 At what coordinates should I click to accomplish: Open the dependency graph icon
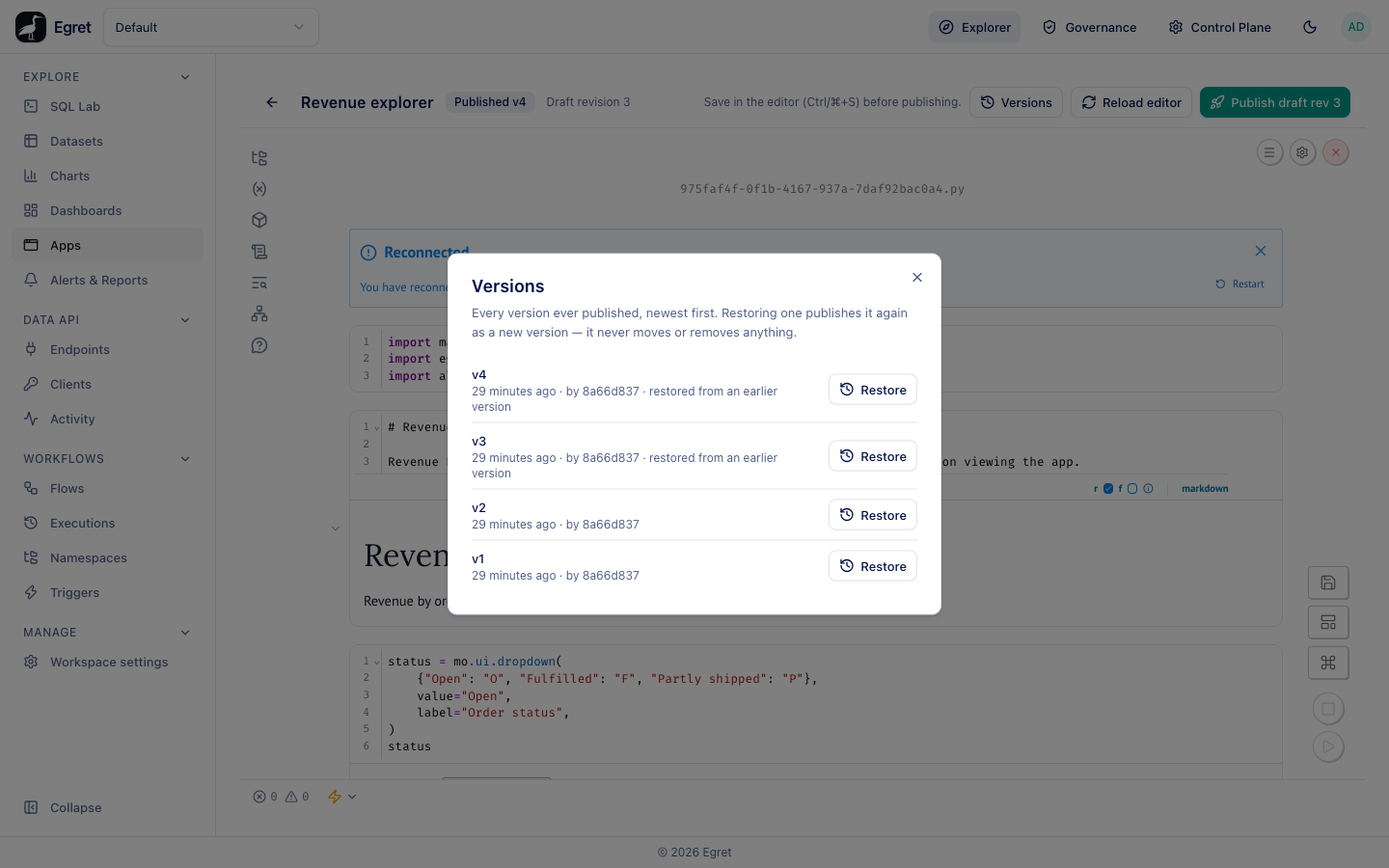click(x=259, y=313)
